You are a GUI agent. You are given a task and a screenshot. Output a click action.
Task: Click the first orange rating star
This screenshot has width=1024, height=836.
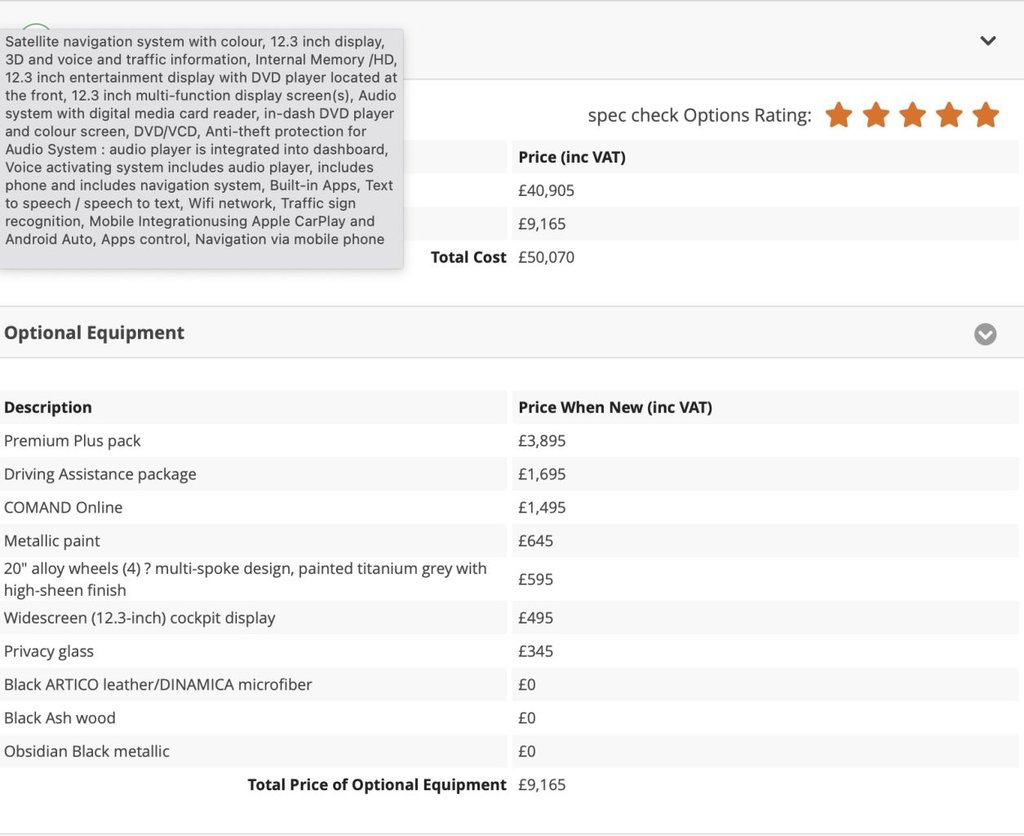click(x=839, y=115)
